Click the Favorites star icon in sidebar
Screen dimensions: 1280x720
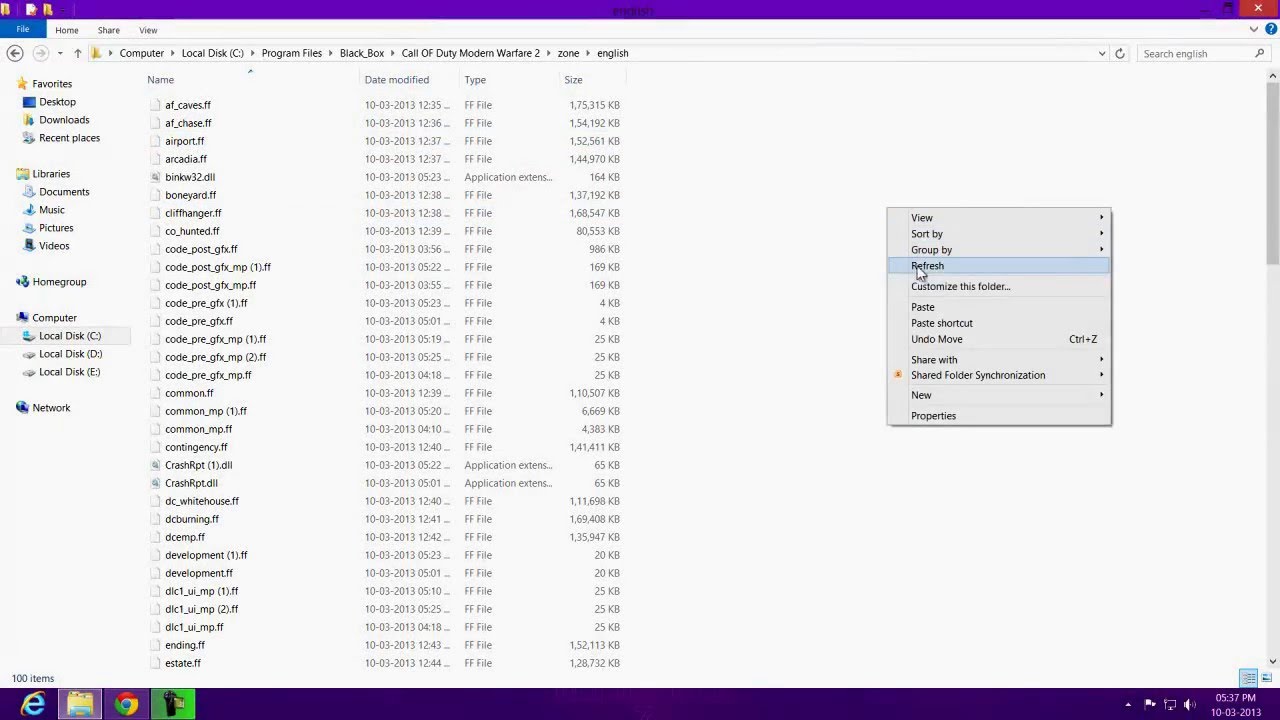pyautogui.click(x=22, y=84)
